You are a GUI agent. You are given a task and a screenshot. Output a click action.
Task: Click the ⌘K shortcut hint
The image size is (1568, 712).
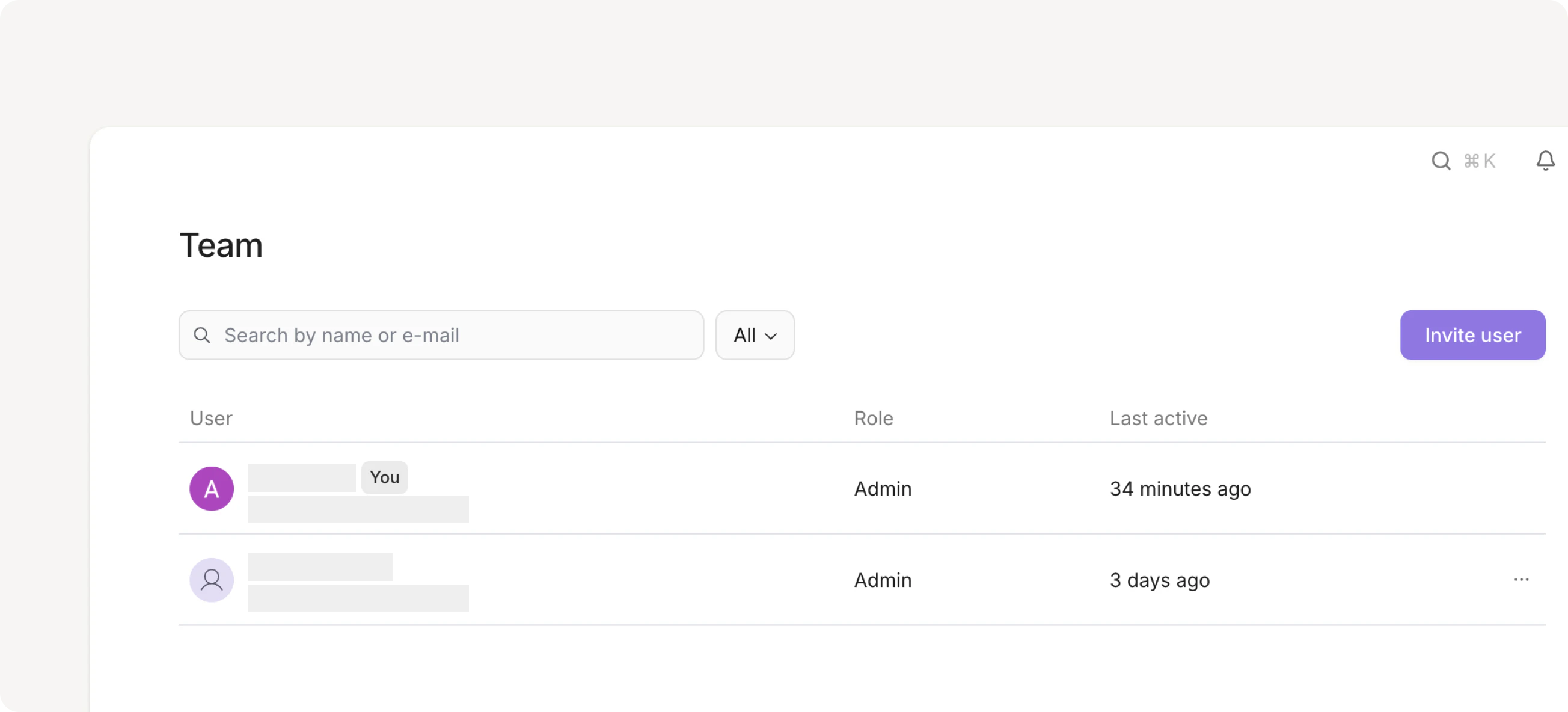pos(1479,161)
